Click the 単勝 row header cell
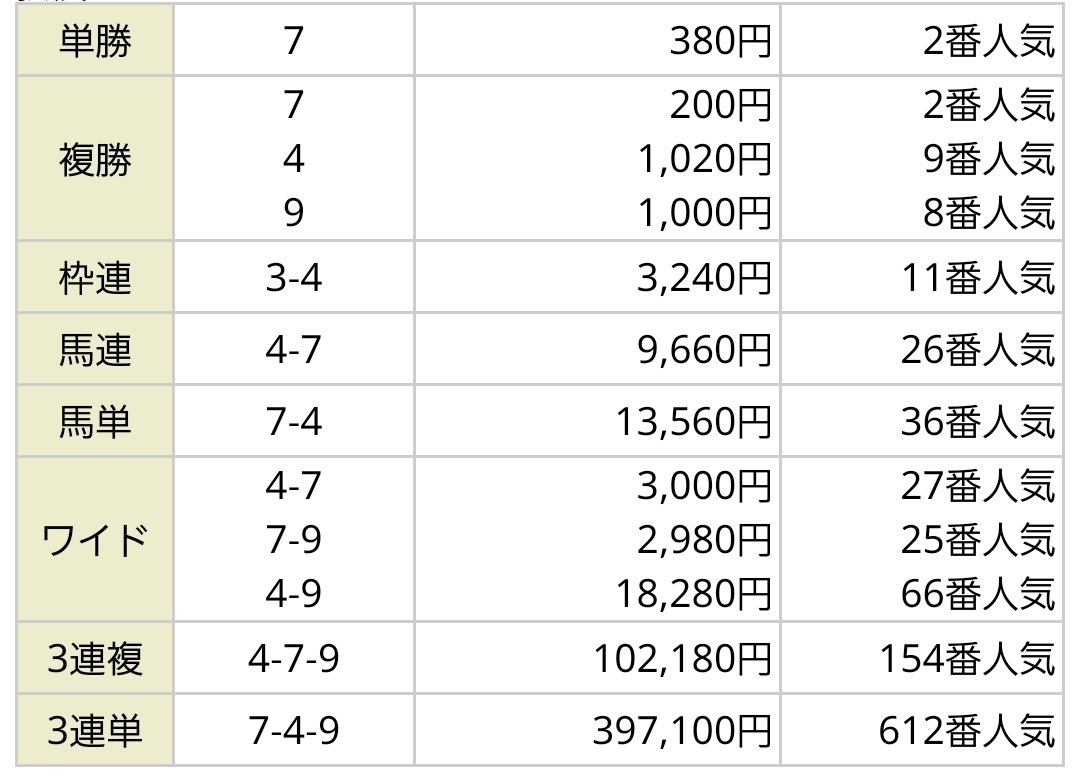 tap(94, 42)
